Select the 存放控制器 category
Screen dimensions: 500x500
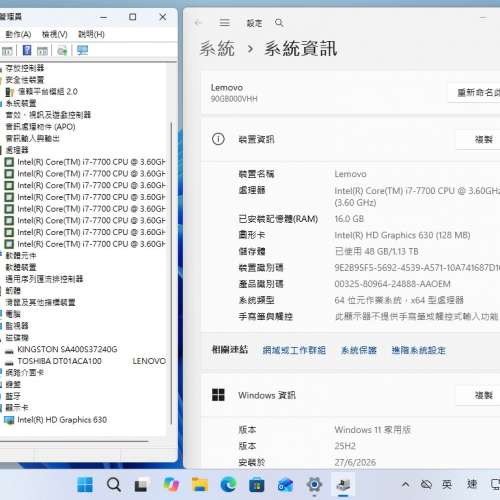[x=25, y=68]
